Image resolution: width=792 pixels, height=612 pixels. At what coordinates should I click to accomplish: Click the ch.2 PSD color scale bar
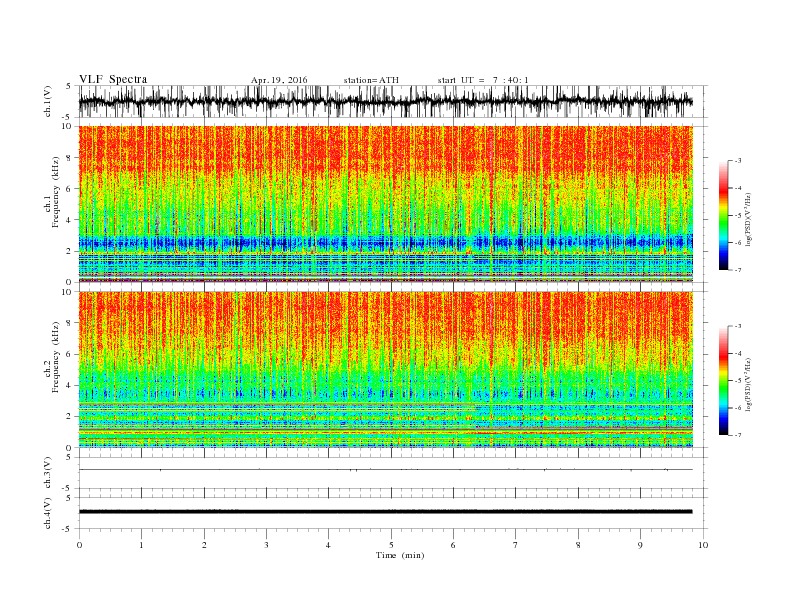pyautogui.click(x=724, y=381)
